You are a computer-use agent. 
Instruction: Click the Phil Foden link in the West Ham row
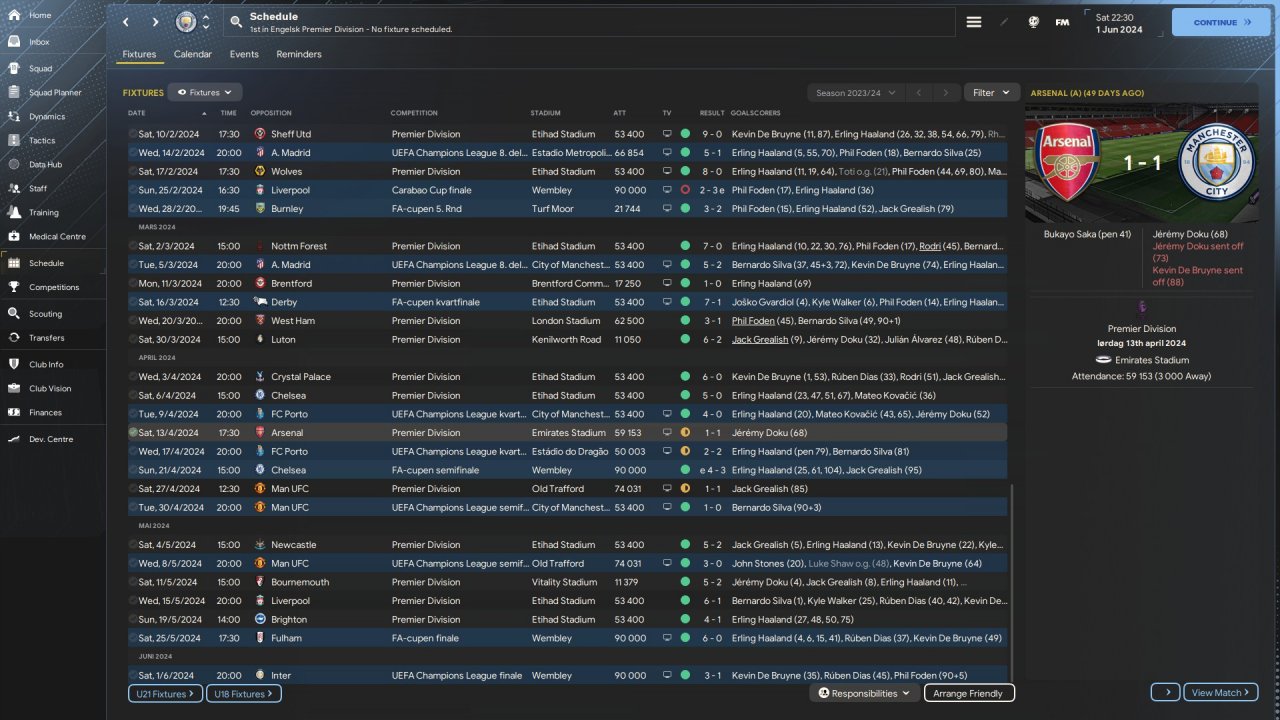tap(753, 321)
